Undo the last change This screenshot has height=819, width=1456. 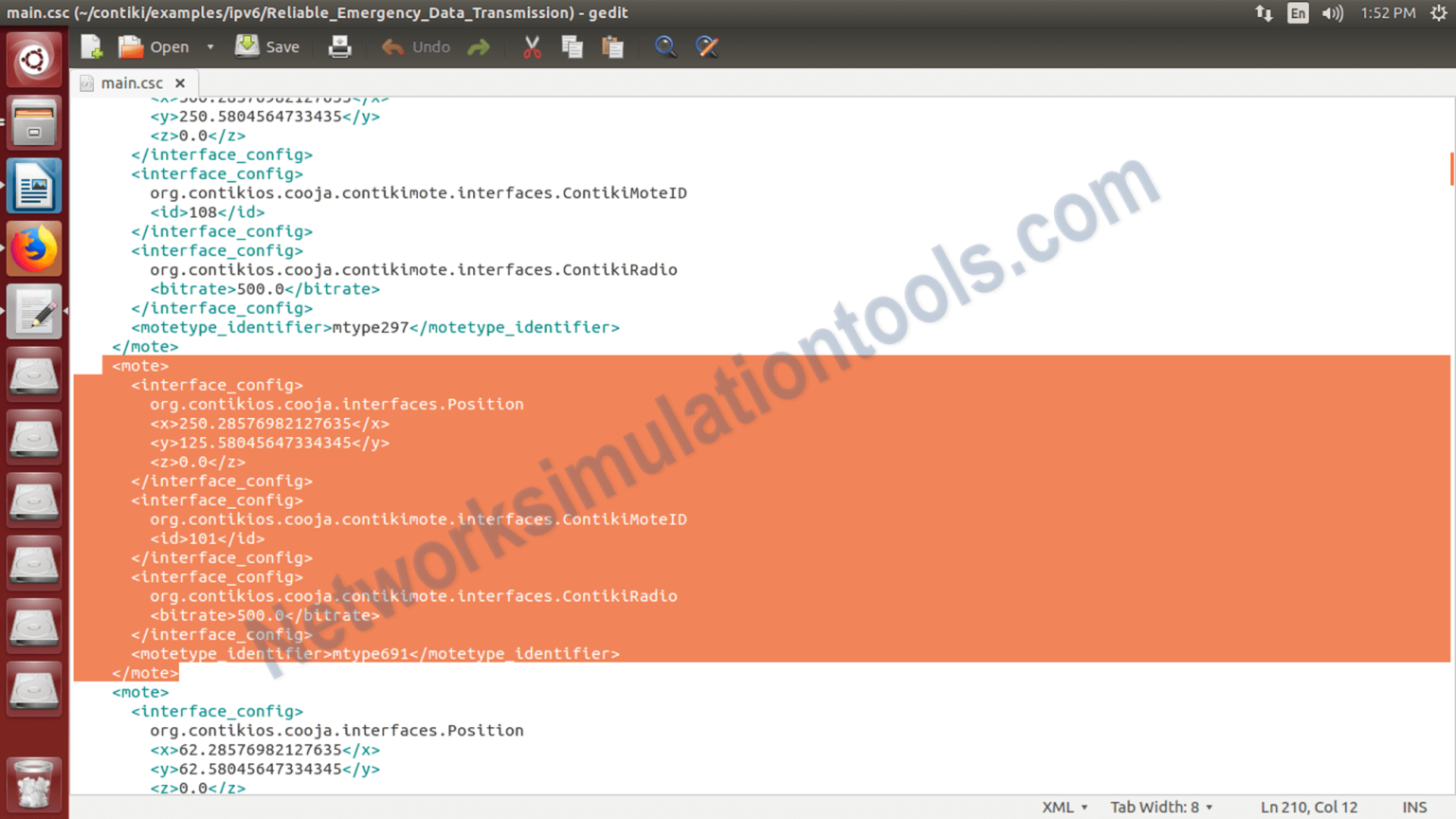tap(415, 45)
